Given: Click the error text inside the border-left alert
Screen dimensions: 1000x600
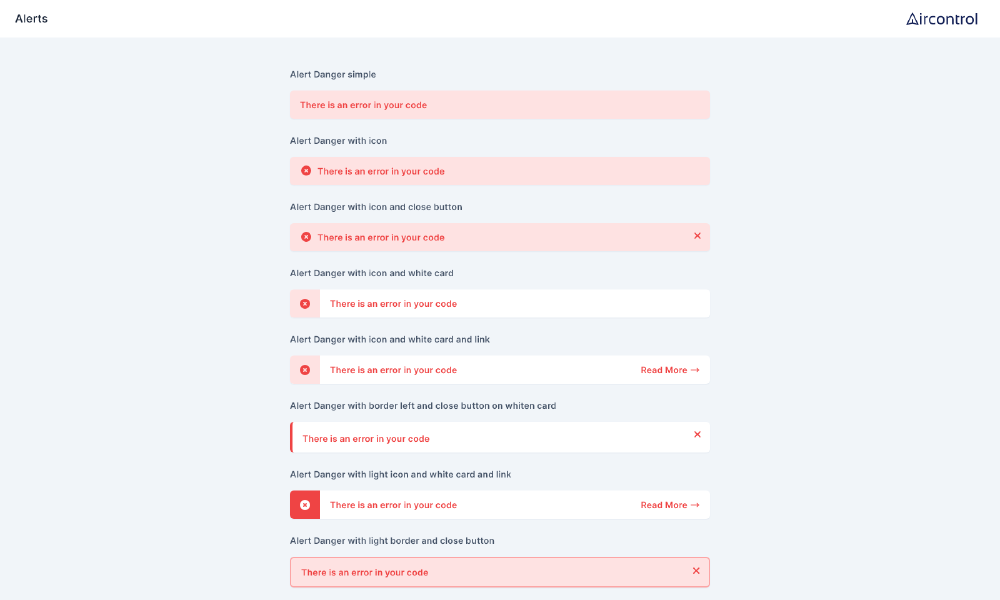Looking at the screenshot, I should point(365,438).
